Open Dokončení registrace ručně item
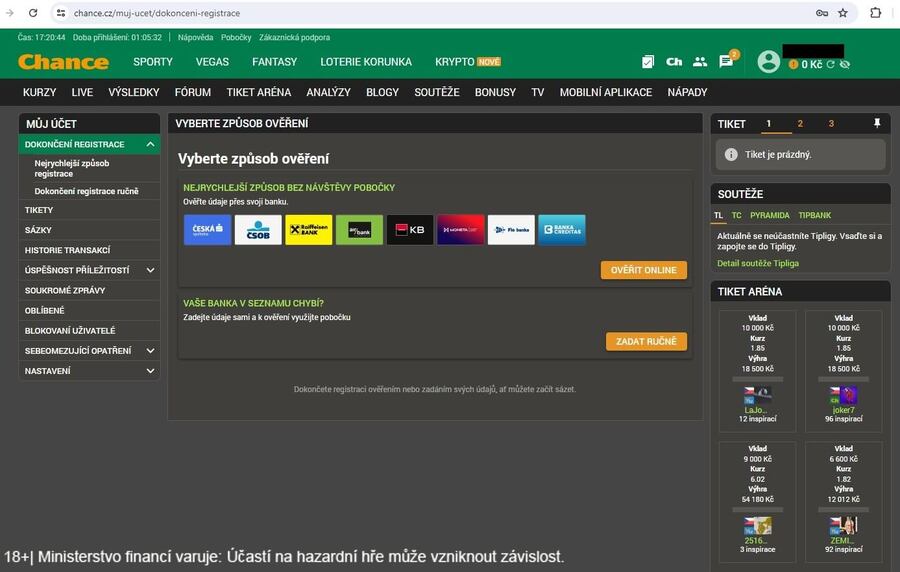Image resolution: width=900 pixels, height=572 pixels. [x=89, y=191]
